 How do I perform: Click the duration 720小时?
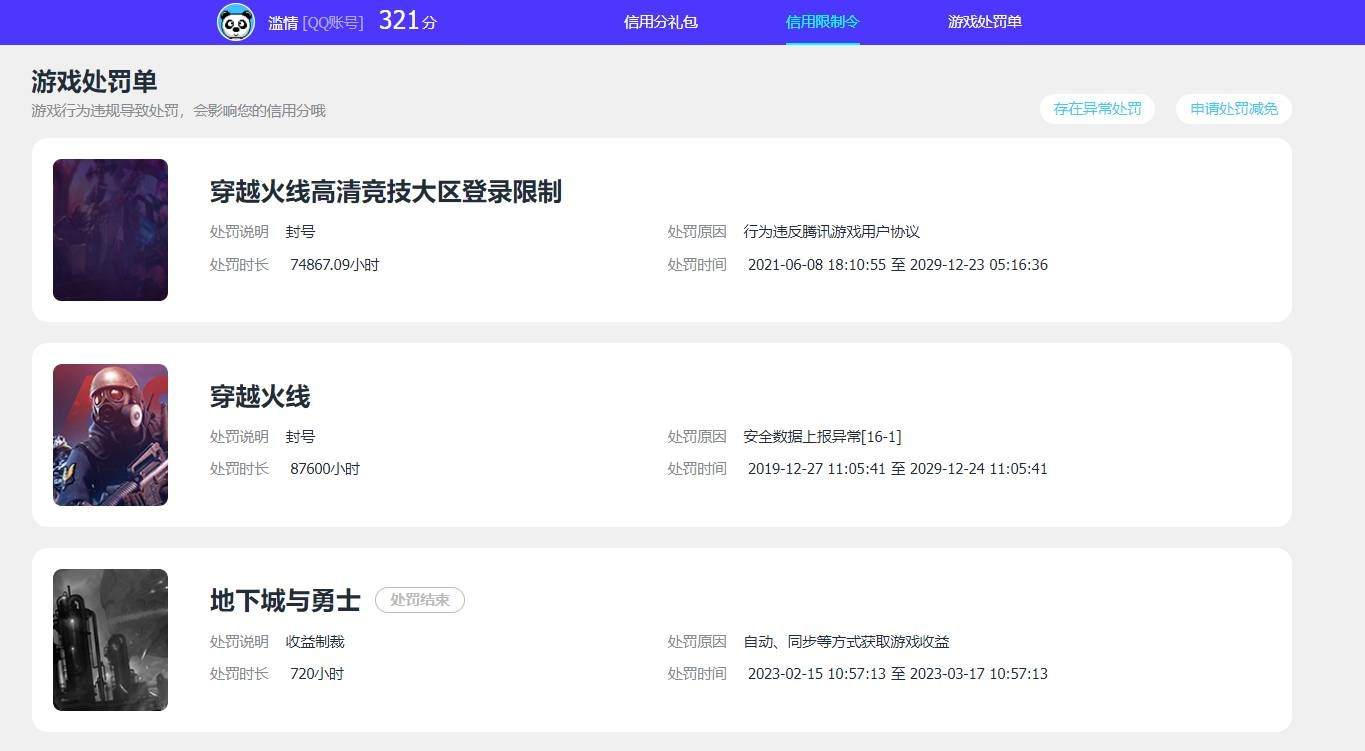[317, 674]
